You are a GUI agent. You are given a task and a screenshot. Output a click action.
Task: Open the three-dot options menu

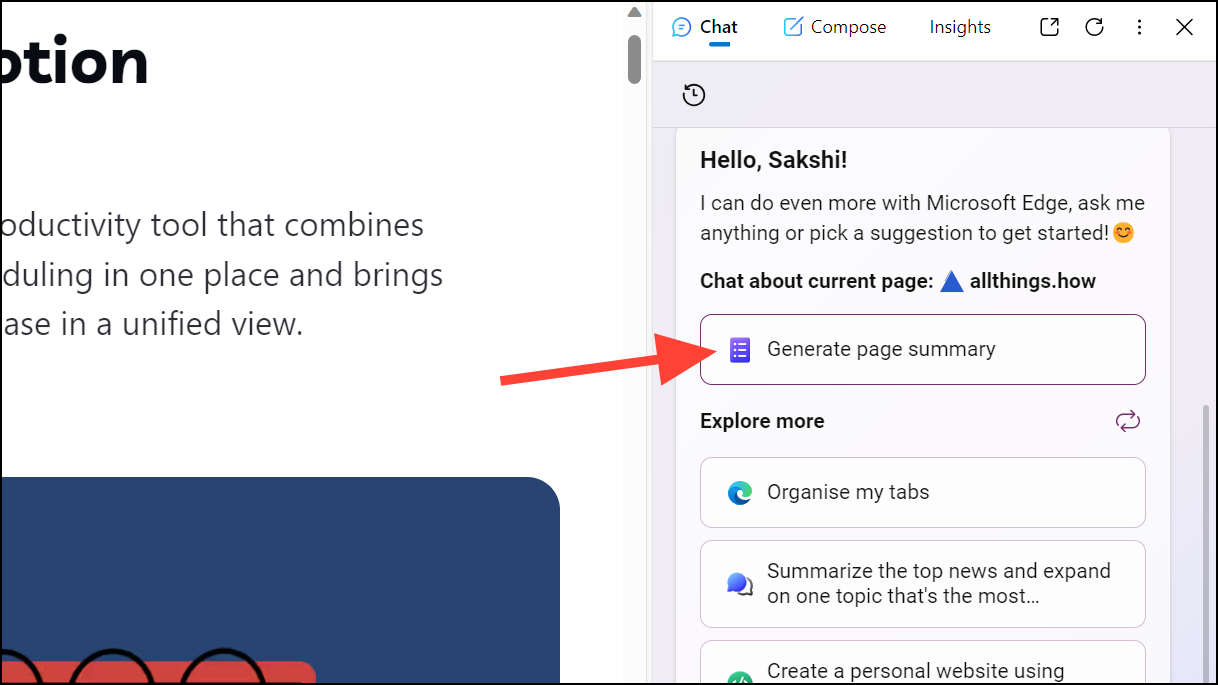(x=1140, y=27)
